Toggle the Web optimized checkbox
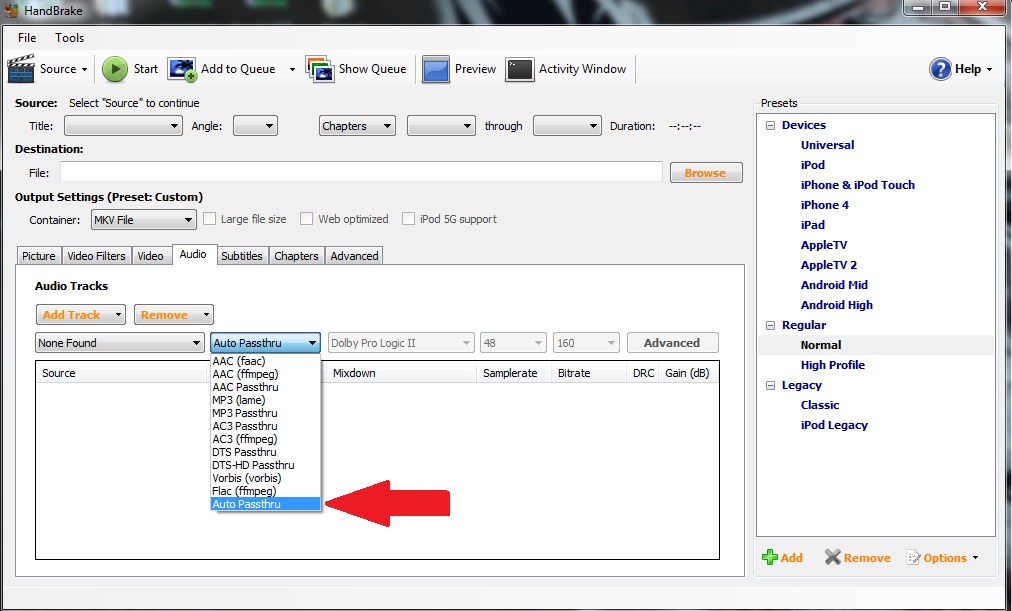The height and width of the screenshot is (611, 1012). pyautogui.click(x=307, y=219)
